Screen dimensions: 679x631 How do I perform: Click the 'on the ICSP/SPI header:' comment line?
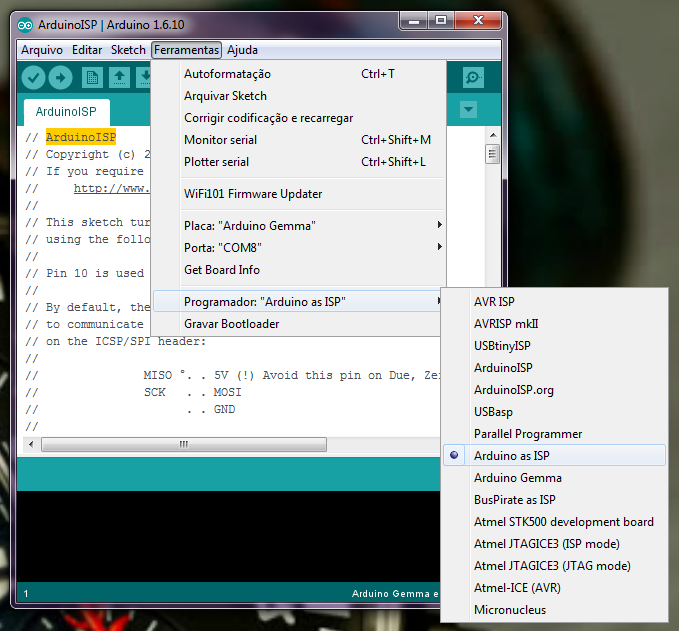[x=115, y=342]
